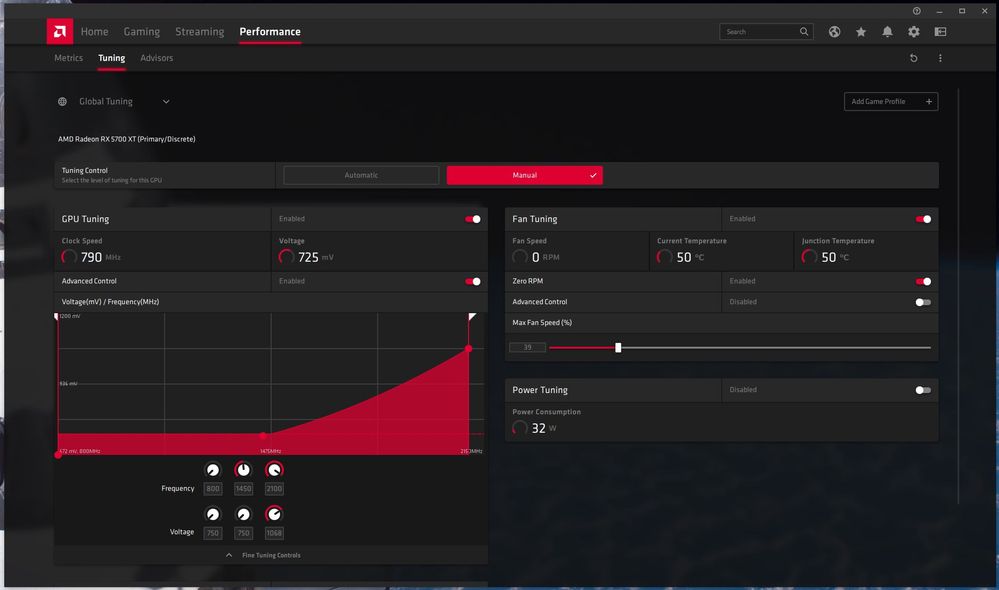The height and width of the screenshot is (590, 999).
Task: Click the Max Fan Speed value field 39
Action: [x=528, y=347]
